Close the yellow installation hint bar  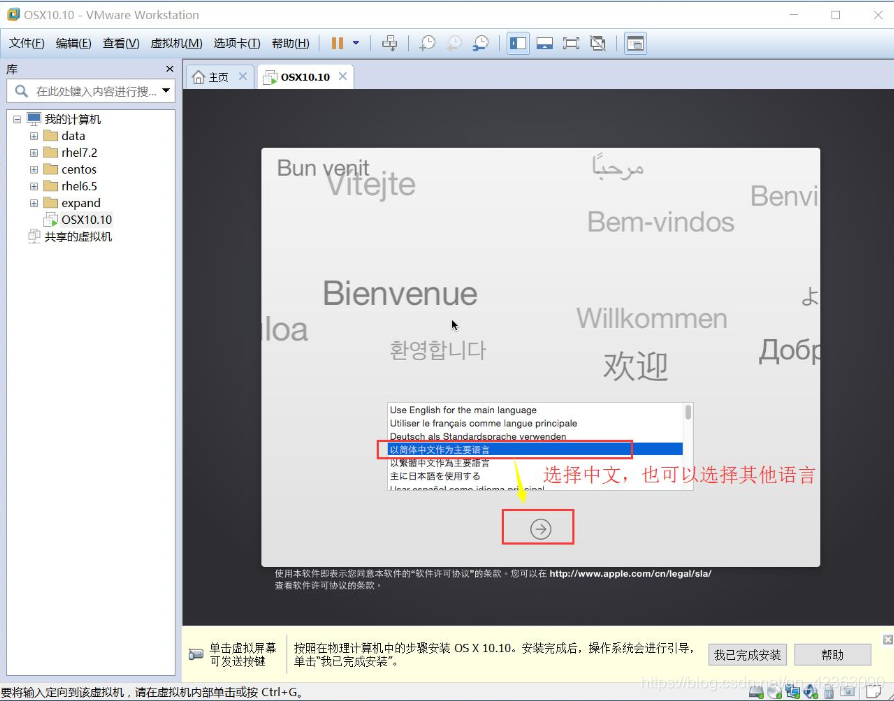(x=888, y=640)
